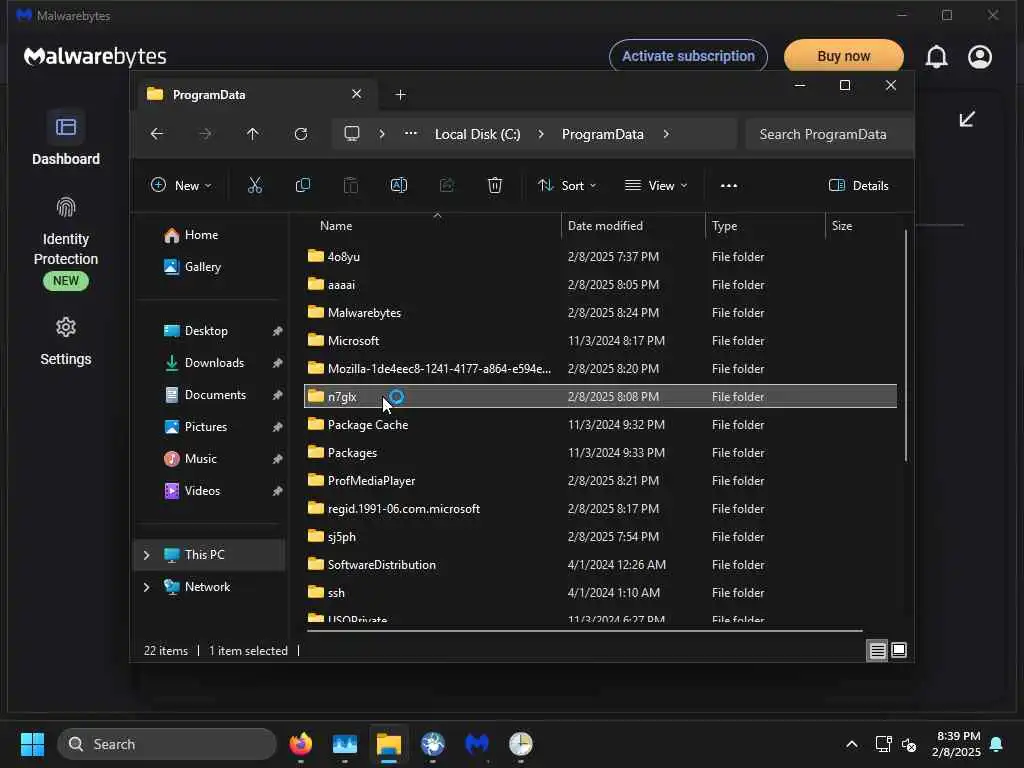Open the Windows Start menu
The width and height of the screenshot is (1024, 768).
[x=32, y=744]
